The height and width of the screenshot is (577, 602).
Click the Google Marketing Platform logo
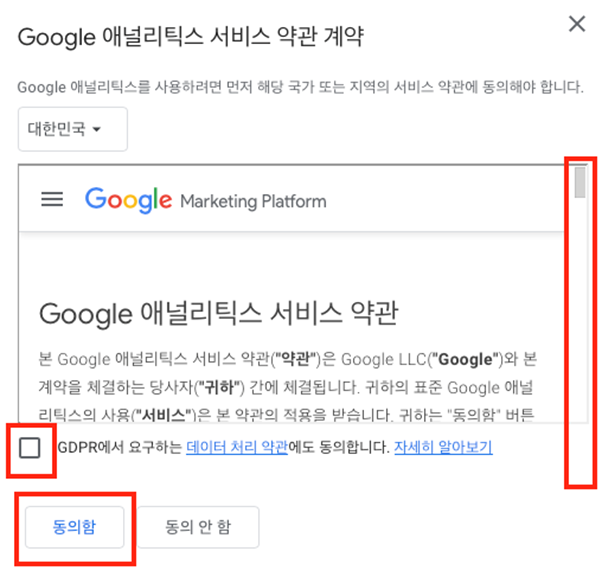pyautogui.click(x=205, y=200)
